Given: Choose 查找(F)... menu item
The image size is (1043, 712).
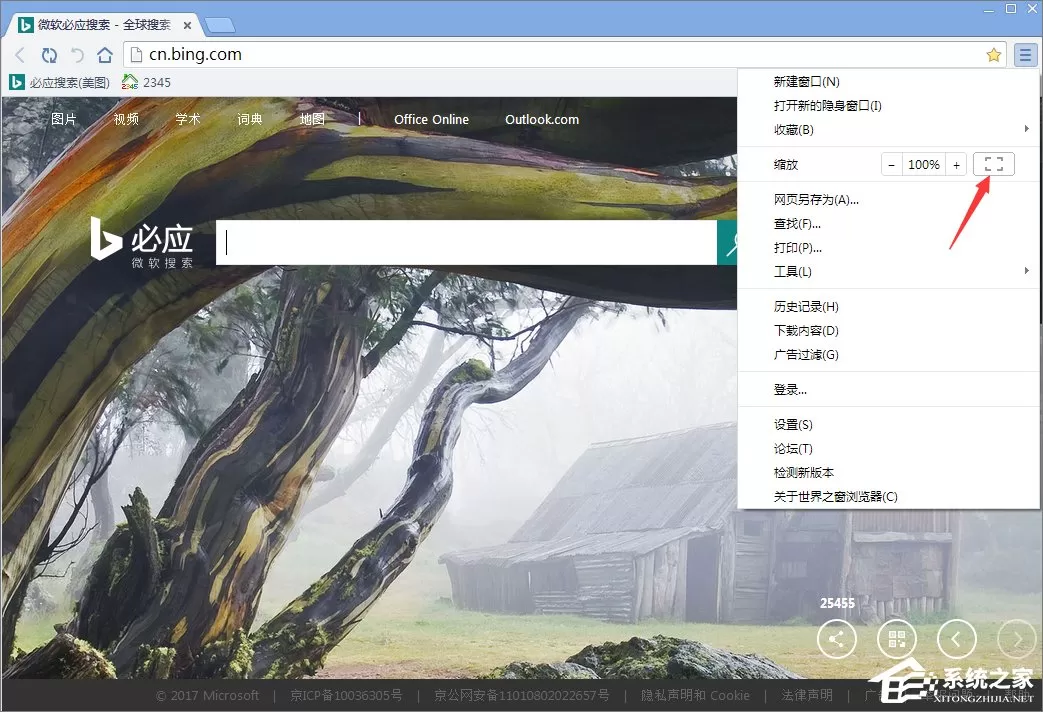Looking at the screenshot, I should tap(889, 224).
